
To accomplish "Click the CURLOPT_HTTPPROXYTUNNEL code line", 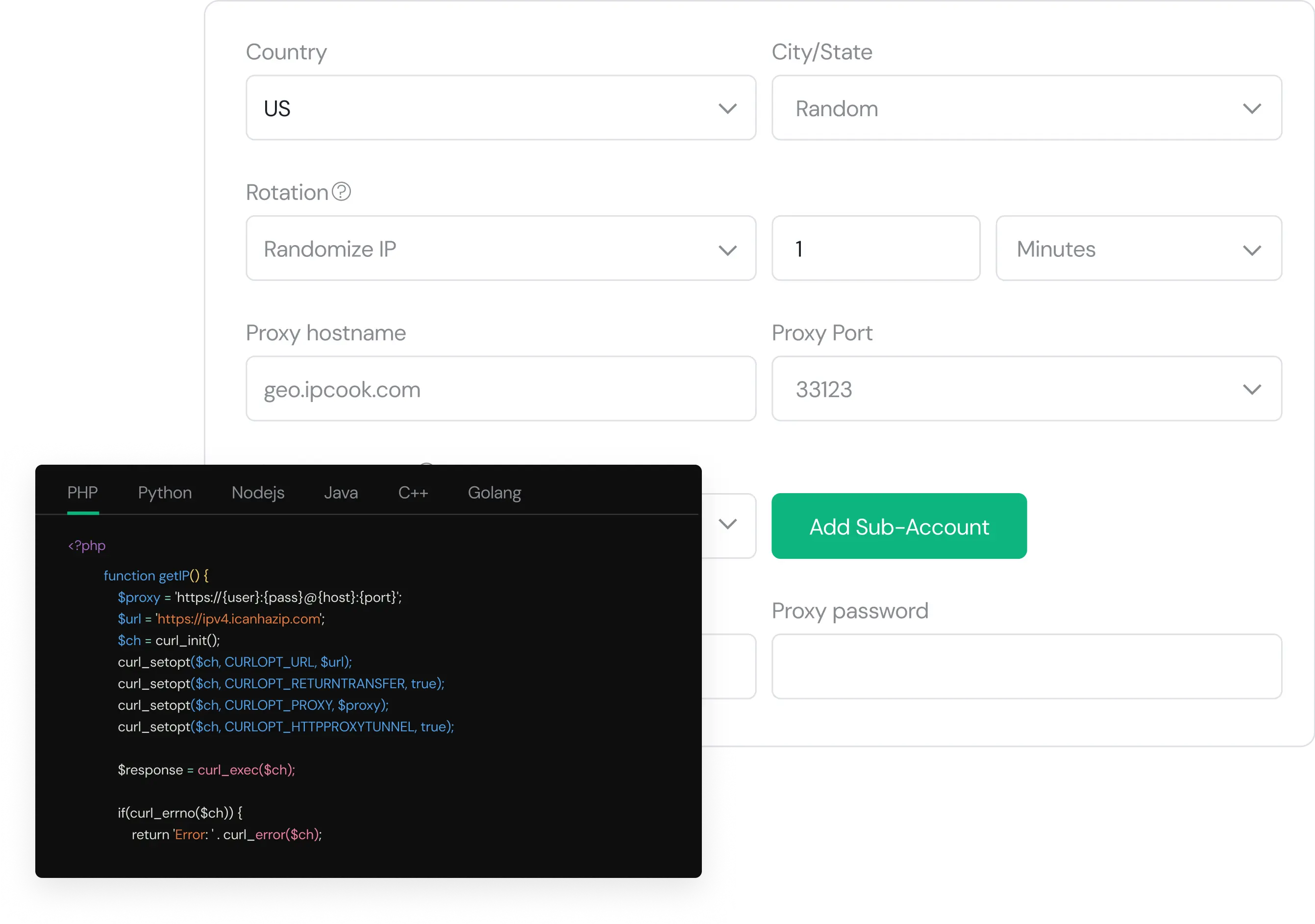I will coord(286,726).
